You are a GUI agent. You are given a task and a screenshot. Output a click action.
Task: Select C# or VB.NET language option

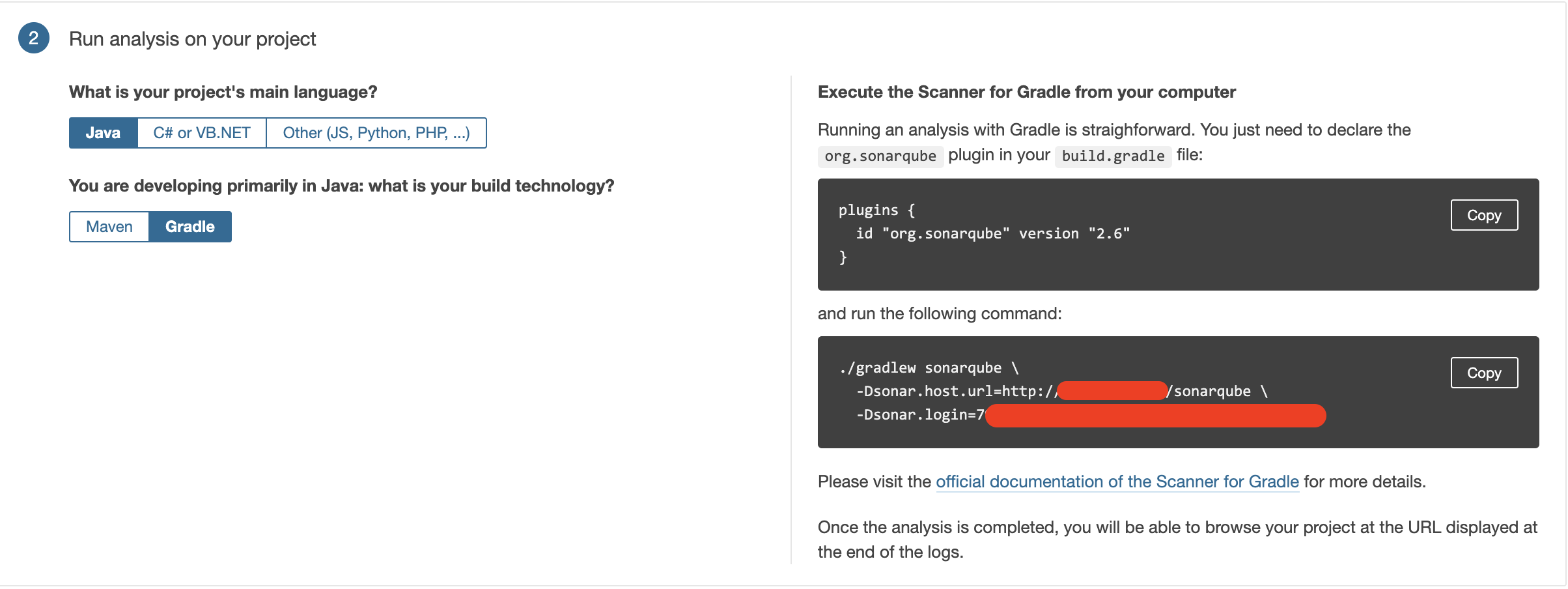201,132
